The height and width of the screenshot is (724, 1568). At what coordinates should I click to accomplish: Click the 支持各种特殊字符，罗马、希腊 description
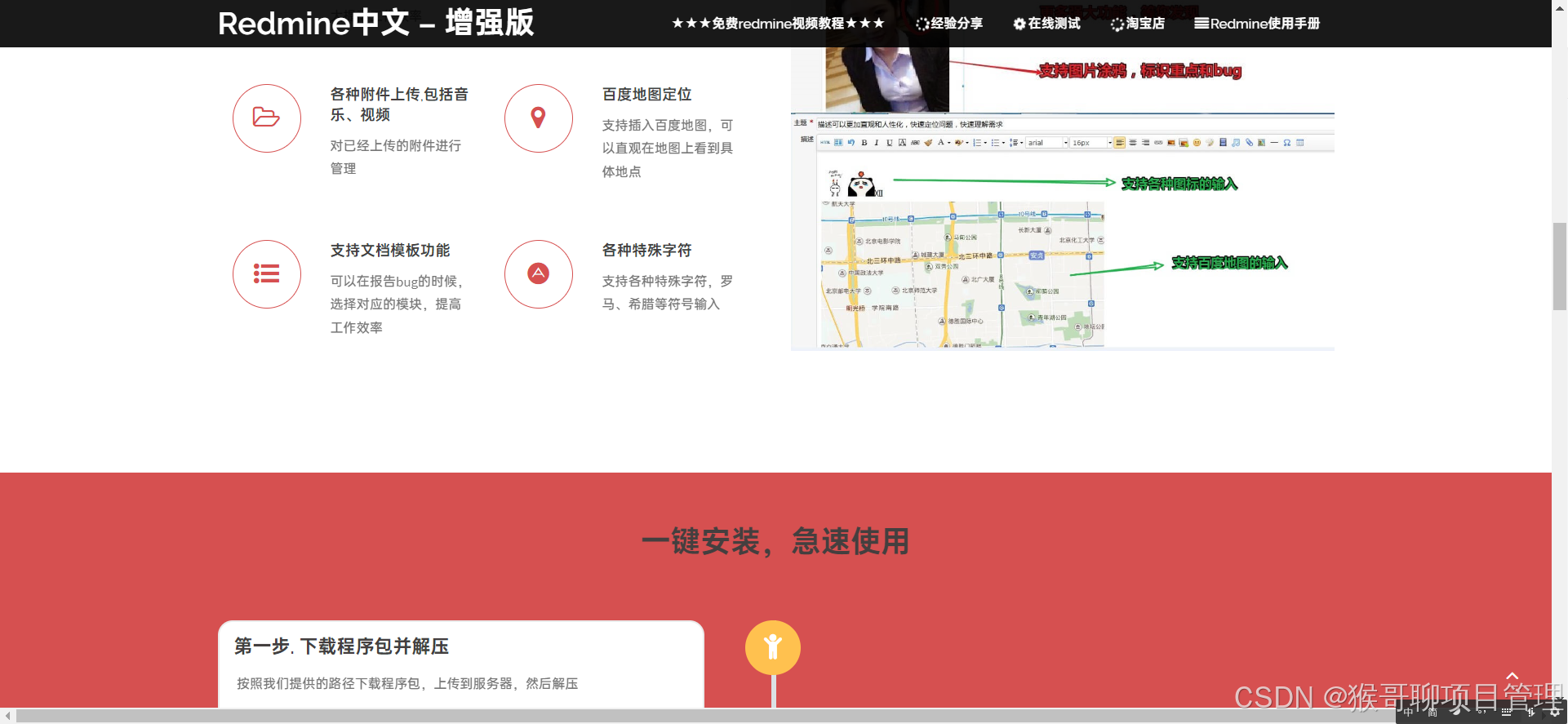pos(668,292)
